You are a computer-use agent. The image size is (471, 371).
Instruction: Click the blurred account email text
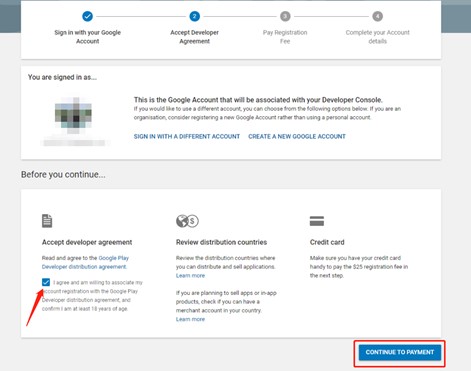click(74, 143)
